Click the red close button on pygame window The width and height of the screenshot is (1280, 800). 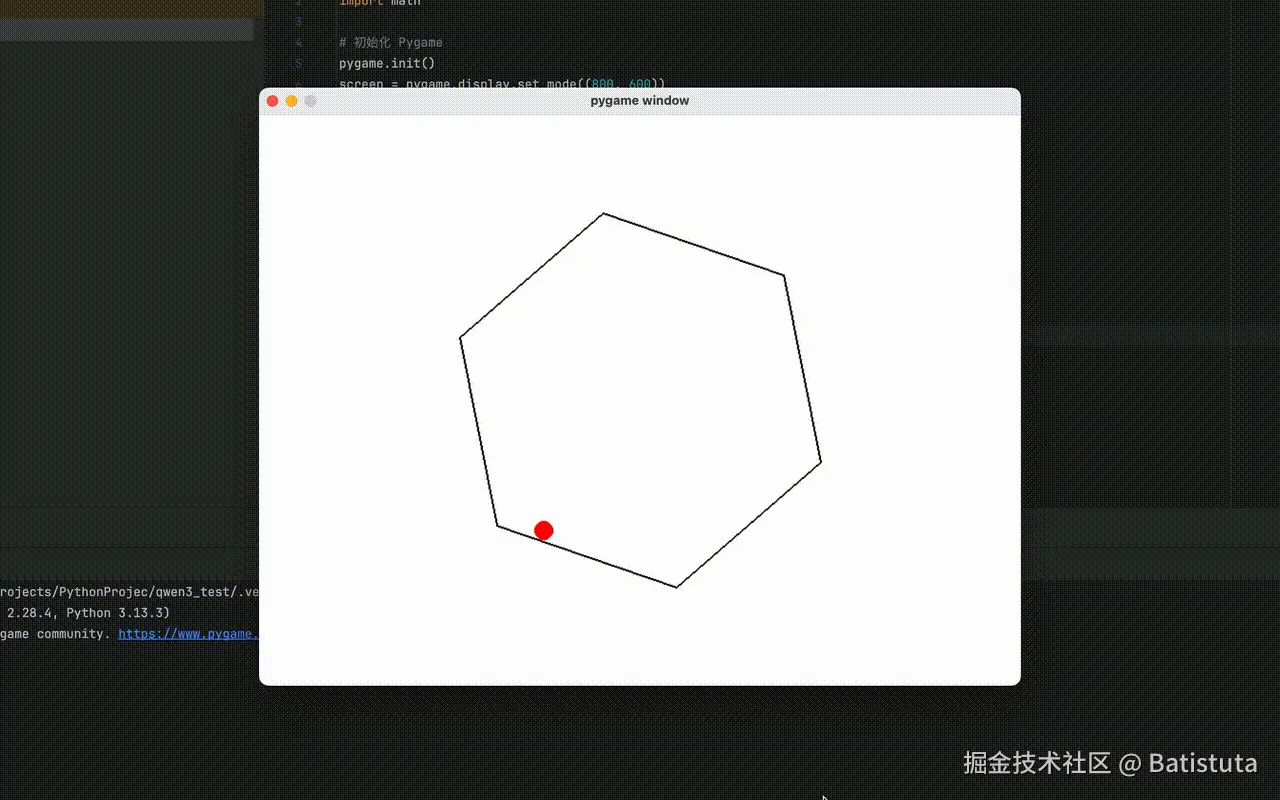tap(272, 101)
